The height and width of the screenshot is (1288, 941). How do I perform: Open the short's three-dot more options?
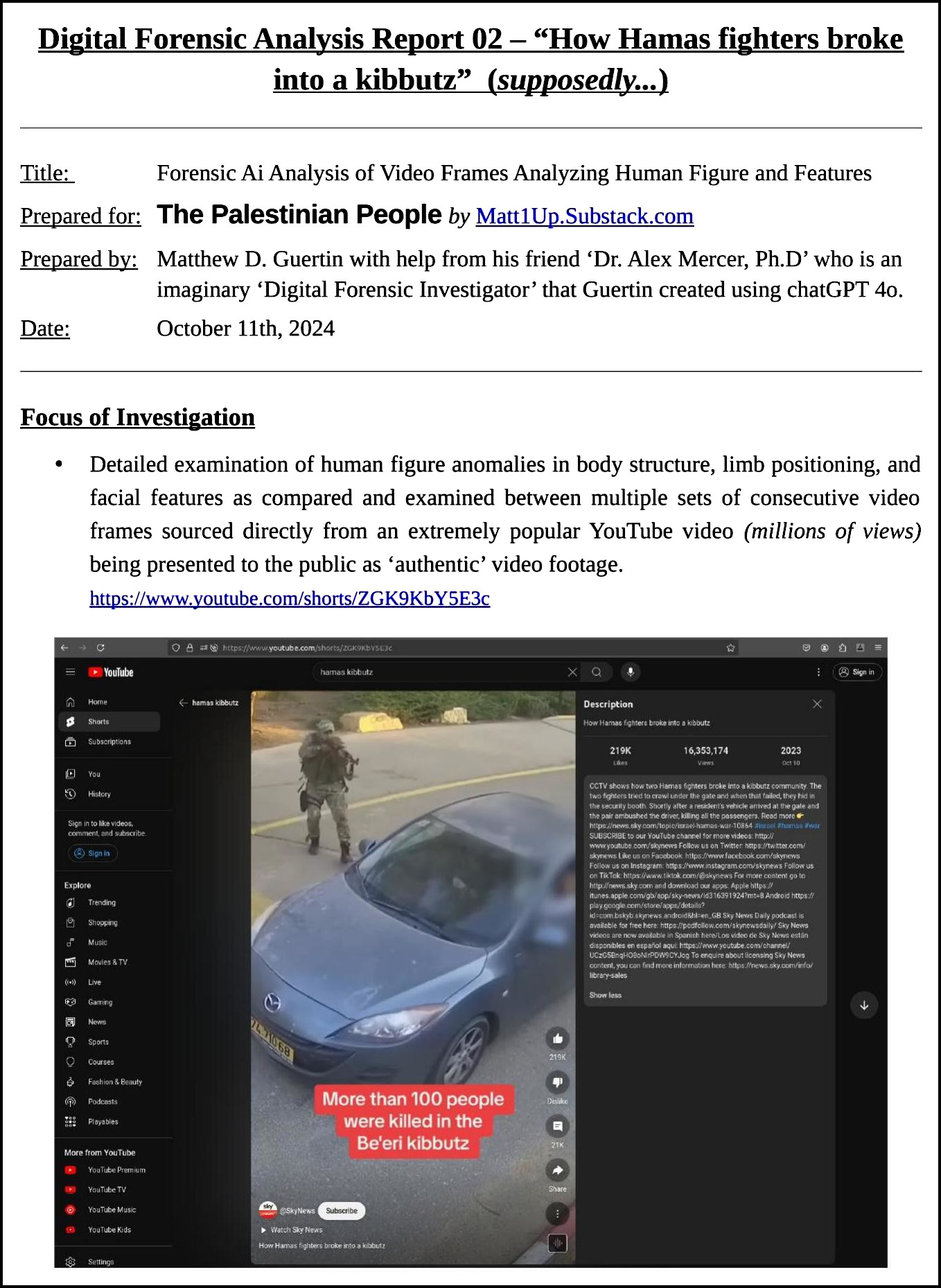[558, 1214]
